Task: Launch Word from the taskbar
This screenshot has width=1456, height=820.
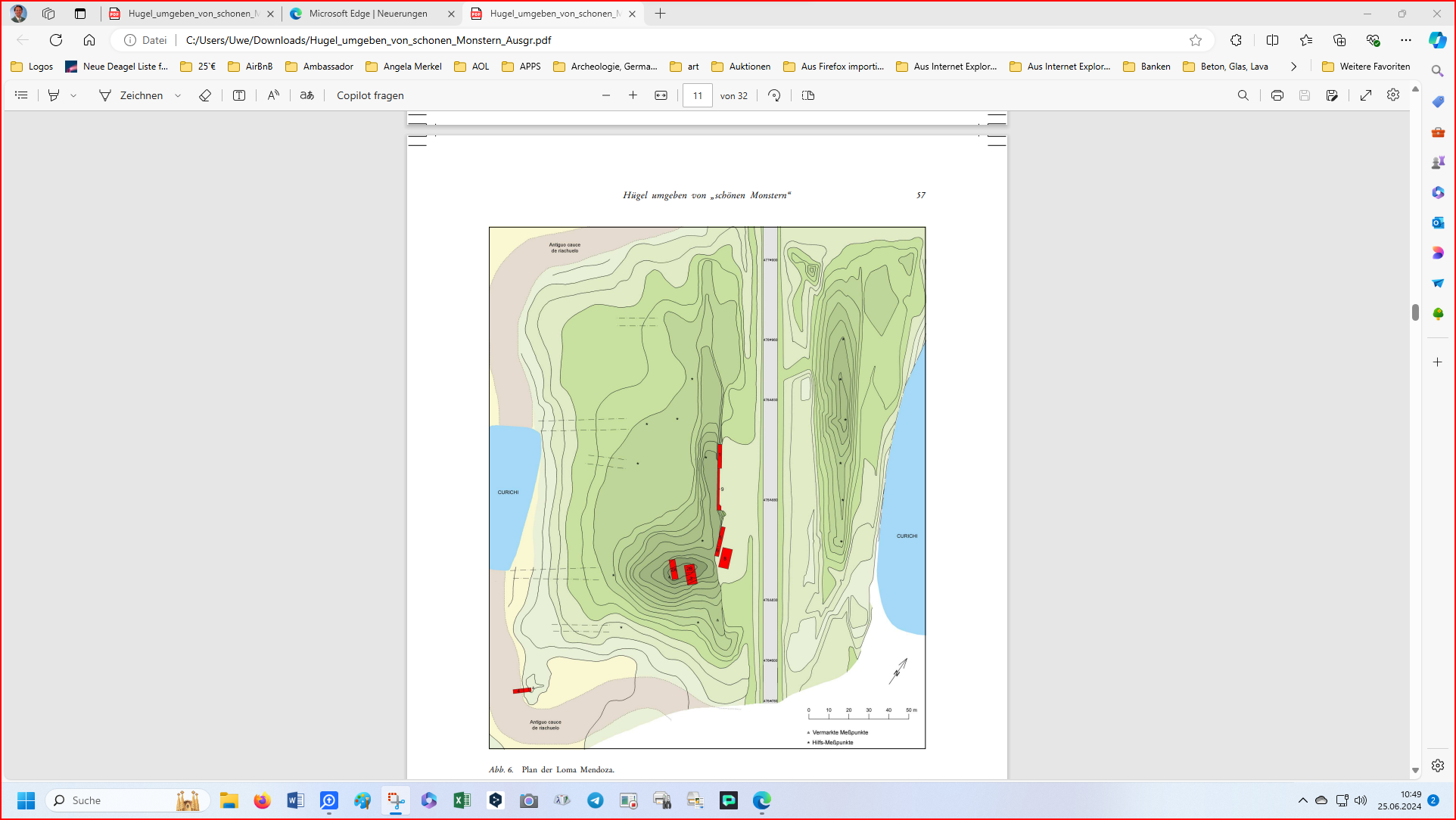Action: tap(295, 800)
